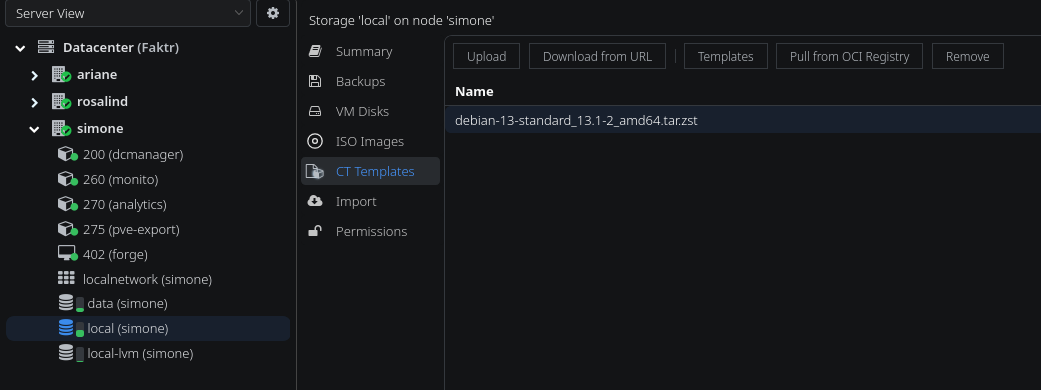The height and width of the screenshot is (390, 1041).
Task: Select local-lvm (simone) storage
Action: pyautogui.click(x=140, y=353)
